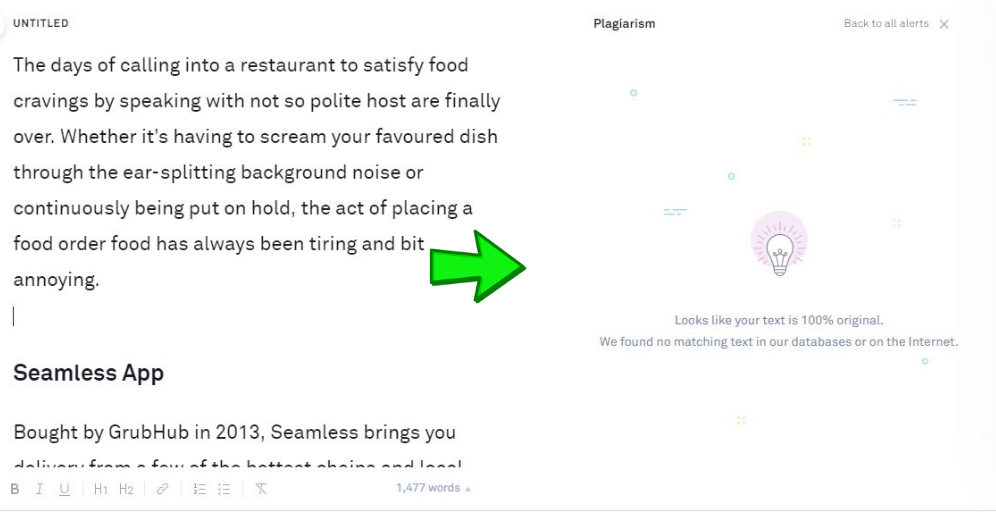Click in the paragraph beginning 'Bought by GrubHub'

click(234, 433)
